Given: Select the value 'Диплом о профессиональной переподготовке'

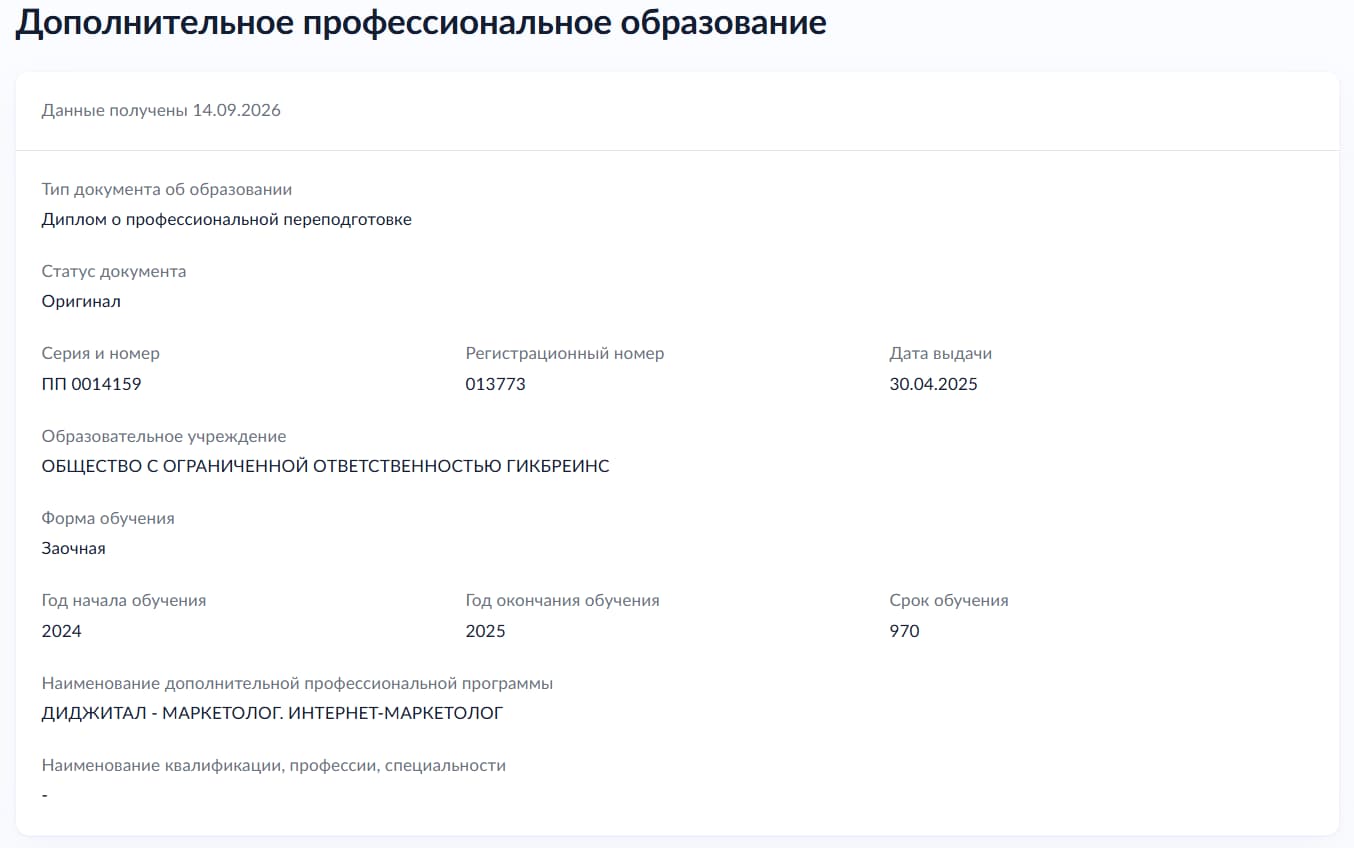Looking at the screenshot, I should [227, 219].
